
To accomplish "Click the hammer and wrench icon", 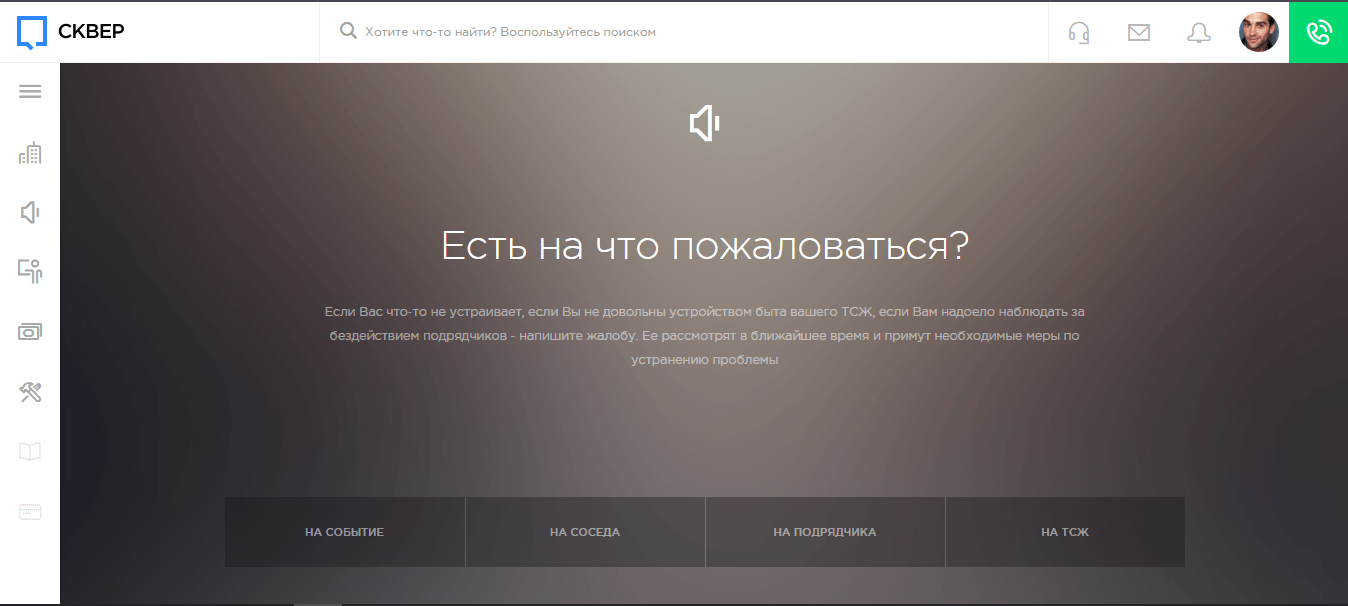I will tap(30, 392).
